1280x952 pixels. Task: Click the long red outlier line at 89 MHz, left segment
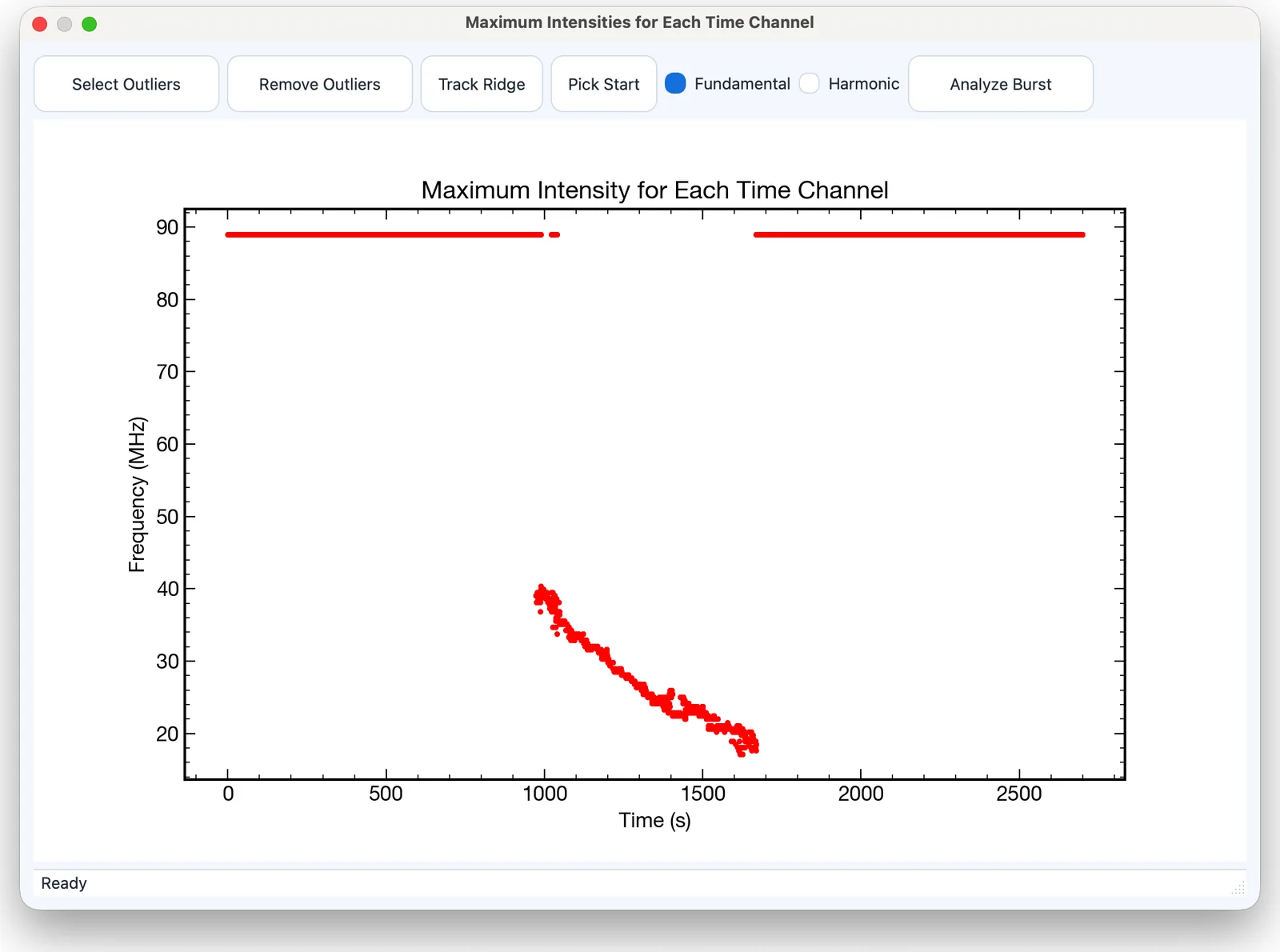tap(385, 234)
